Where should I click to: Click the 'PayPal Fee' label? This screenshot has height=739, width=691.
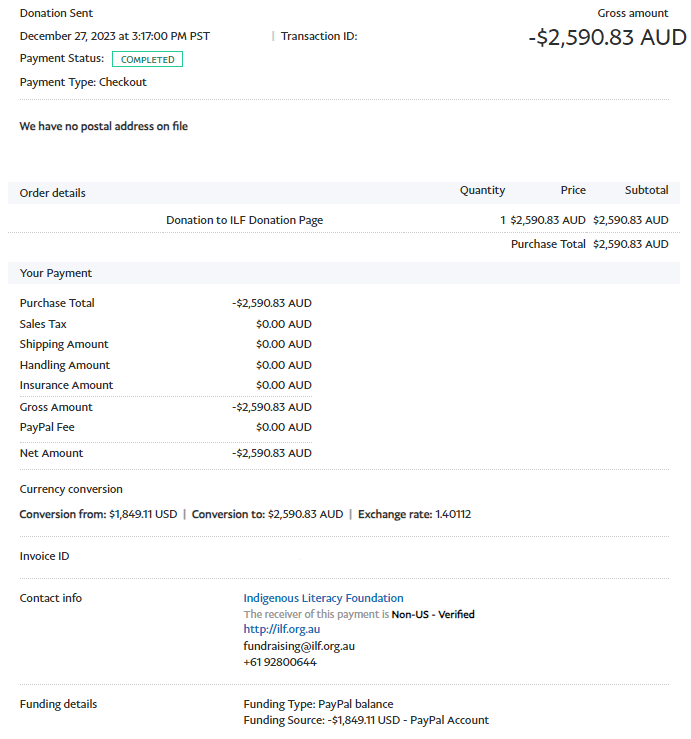47,427
